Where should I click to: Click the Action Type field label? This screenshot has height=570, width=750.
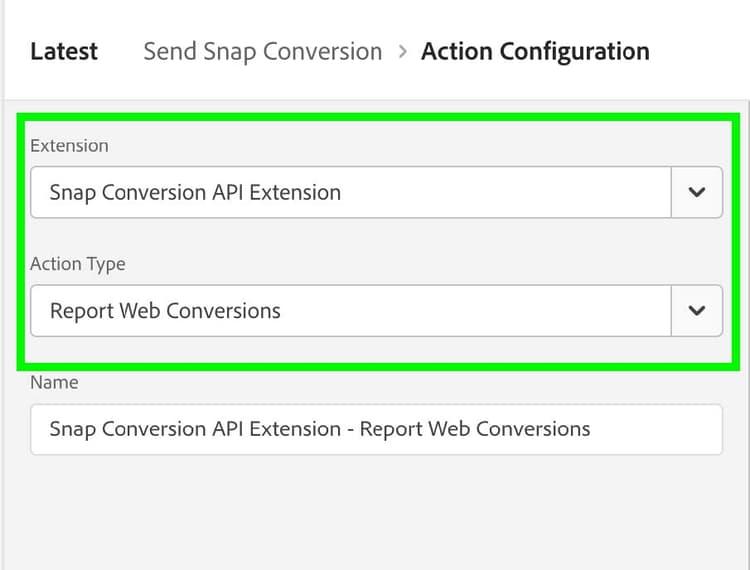coord(78,265)
